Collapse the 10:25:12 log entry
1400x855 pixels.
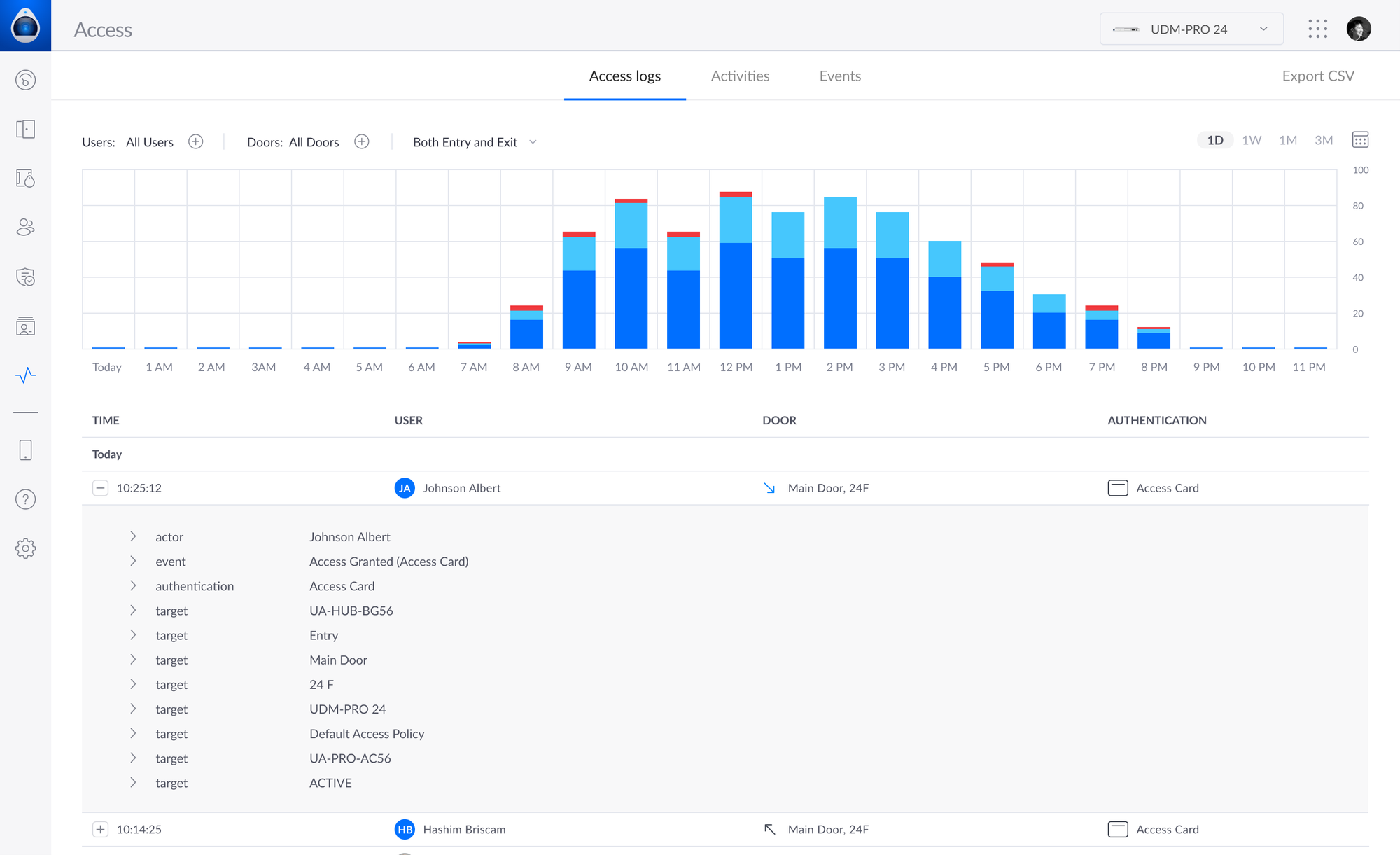100,488
